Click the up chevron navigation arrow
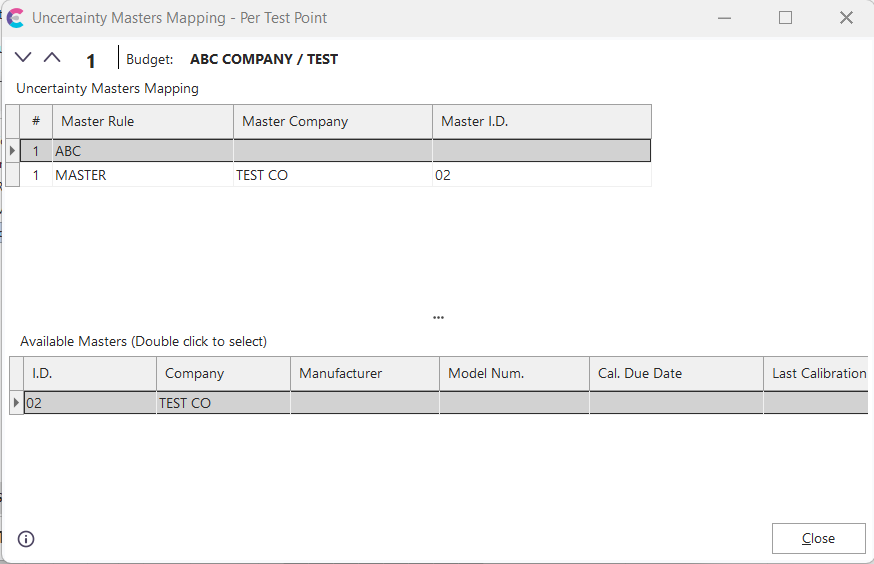Image resolution: width=874 pixels, height=564 pixels. [x=52, y=58]
